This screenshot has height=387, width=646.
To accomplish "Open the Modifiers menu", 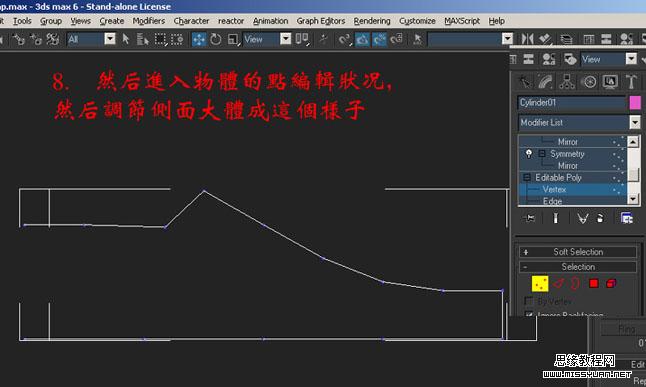I will click(148, 21).
